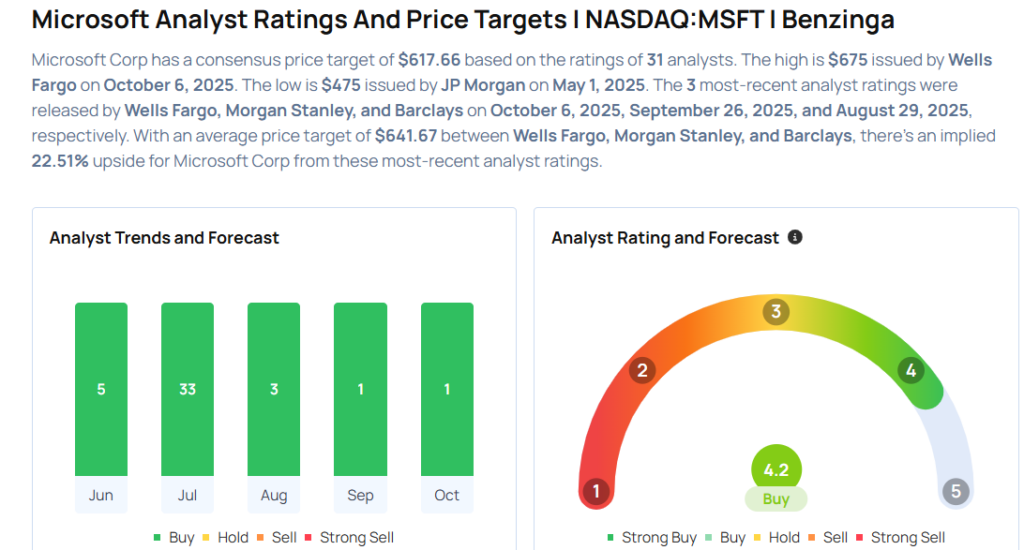Screen dimensions: 1024x550
Task: Select the Sep bar in trends chart
Action: click(x=360, y=389)
